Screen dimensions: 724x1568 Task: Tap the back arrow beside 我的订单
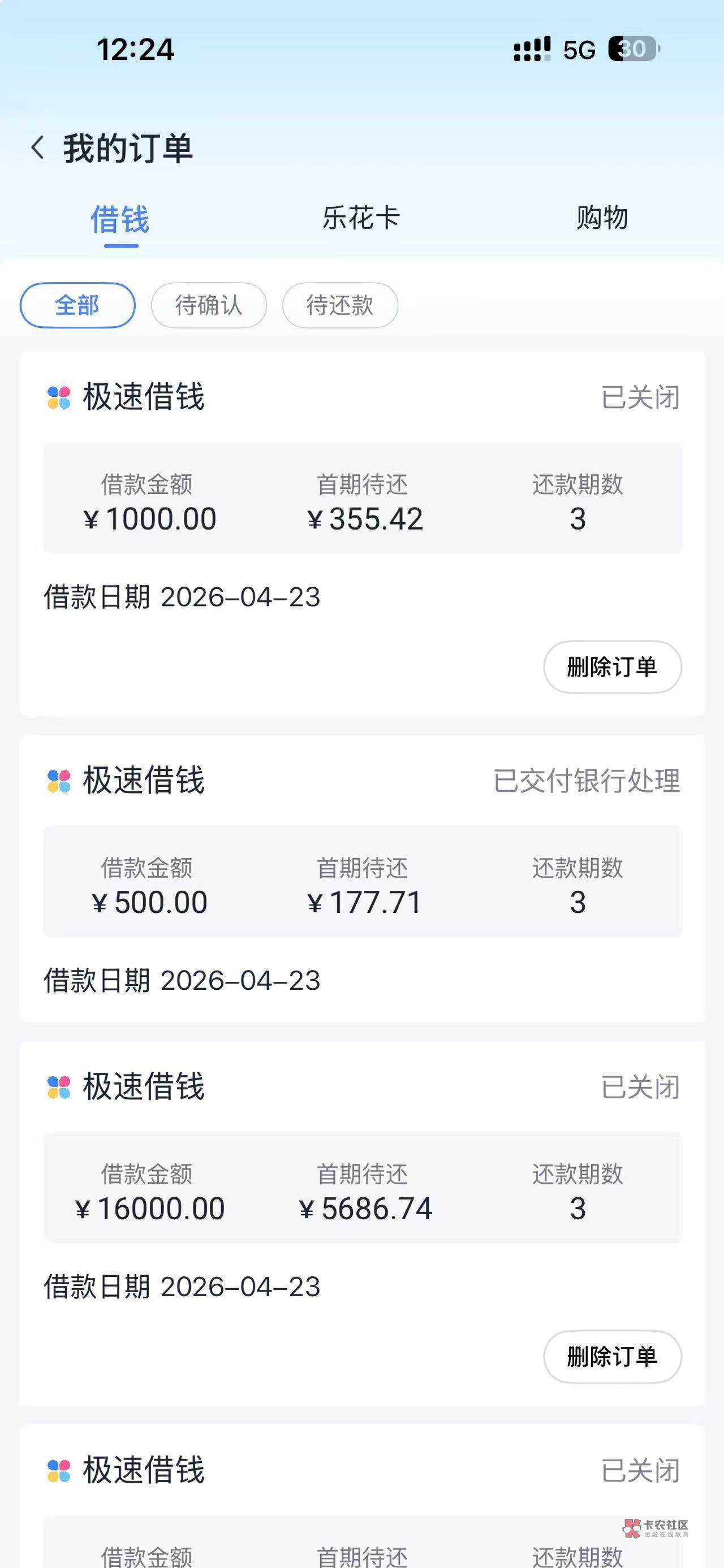[38, 148]
